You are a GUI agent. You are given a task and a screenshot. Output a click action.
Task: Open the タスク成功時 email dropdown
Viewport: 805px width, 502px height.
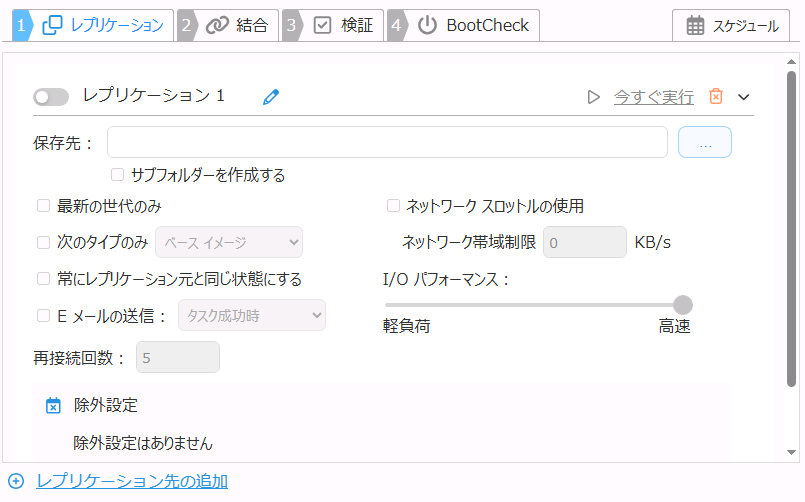(x=251, y=316)
